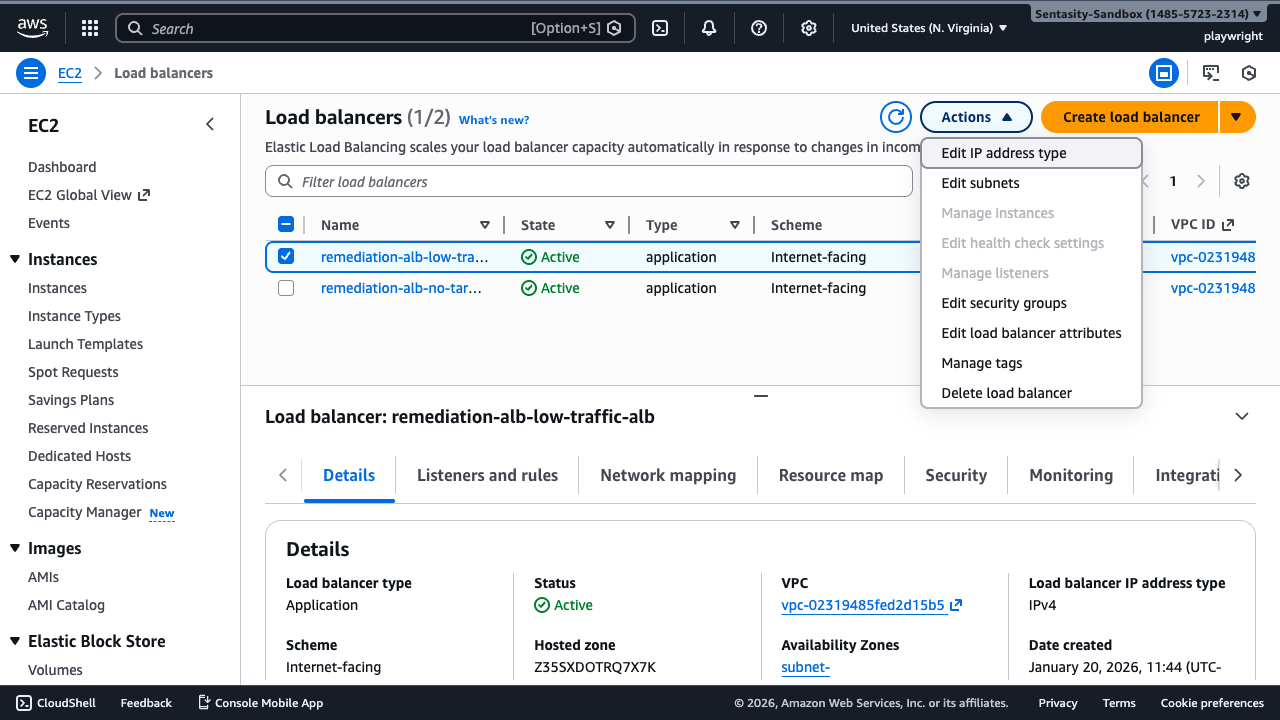Open the notifications bell

click(x=709, y=28)
